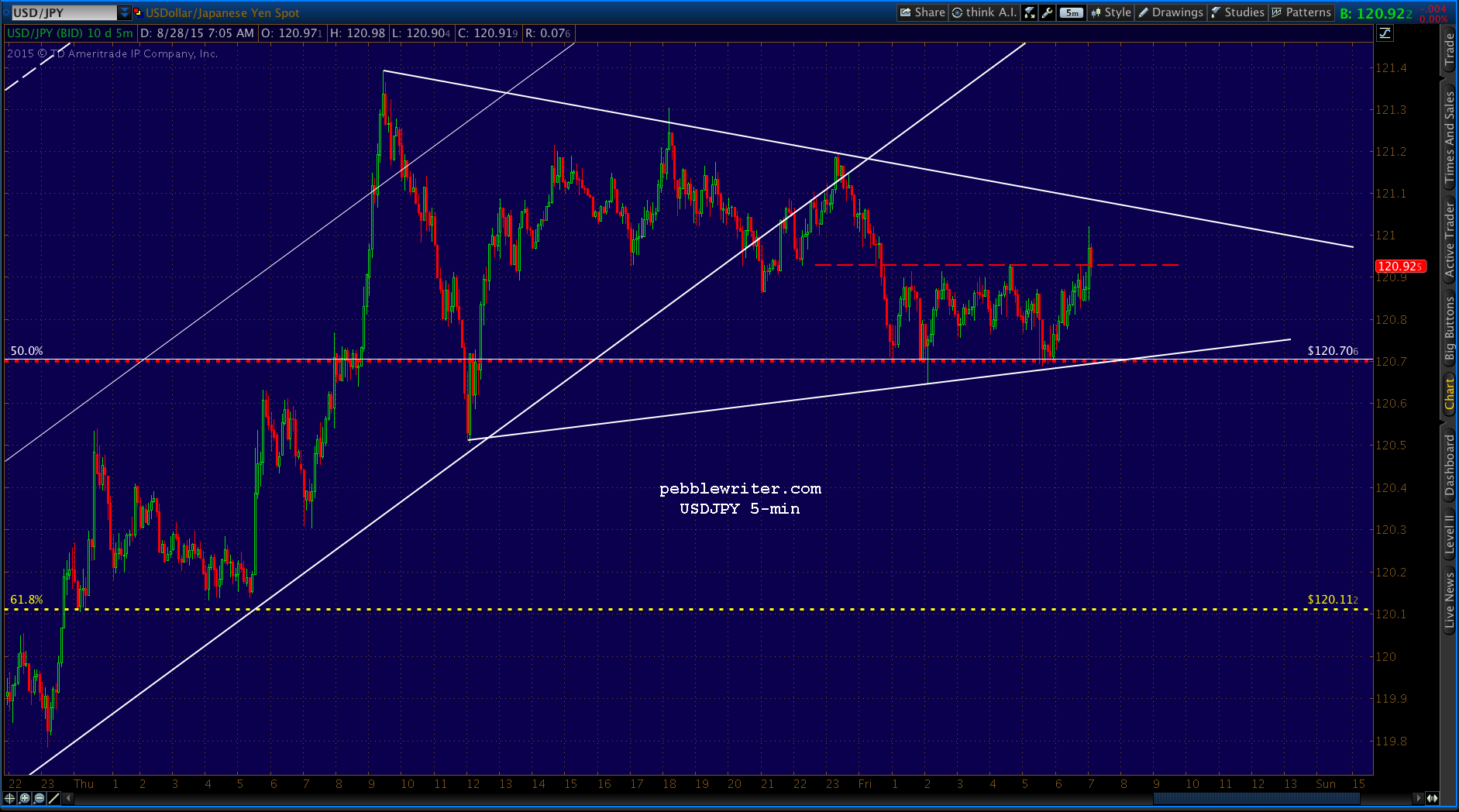Screen dimensions: 1459x812
Task: Switch to the Trade side tab
Action: pyautogui.click(x=1449, y=50)
